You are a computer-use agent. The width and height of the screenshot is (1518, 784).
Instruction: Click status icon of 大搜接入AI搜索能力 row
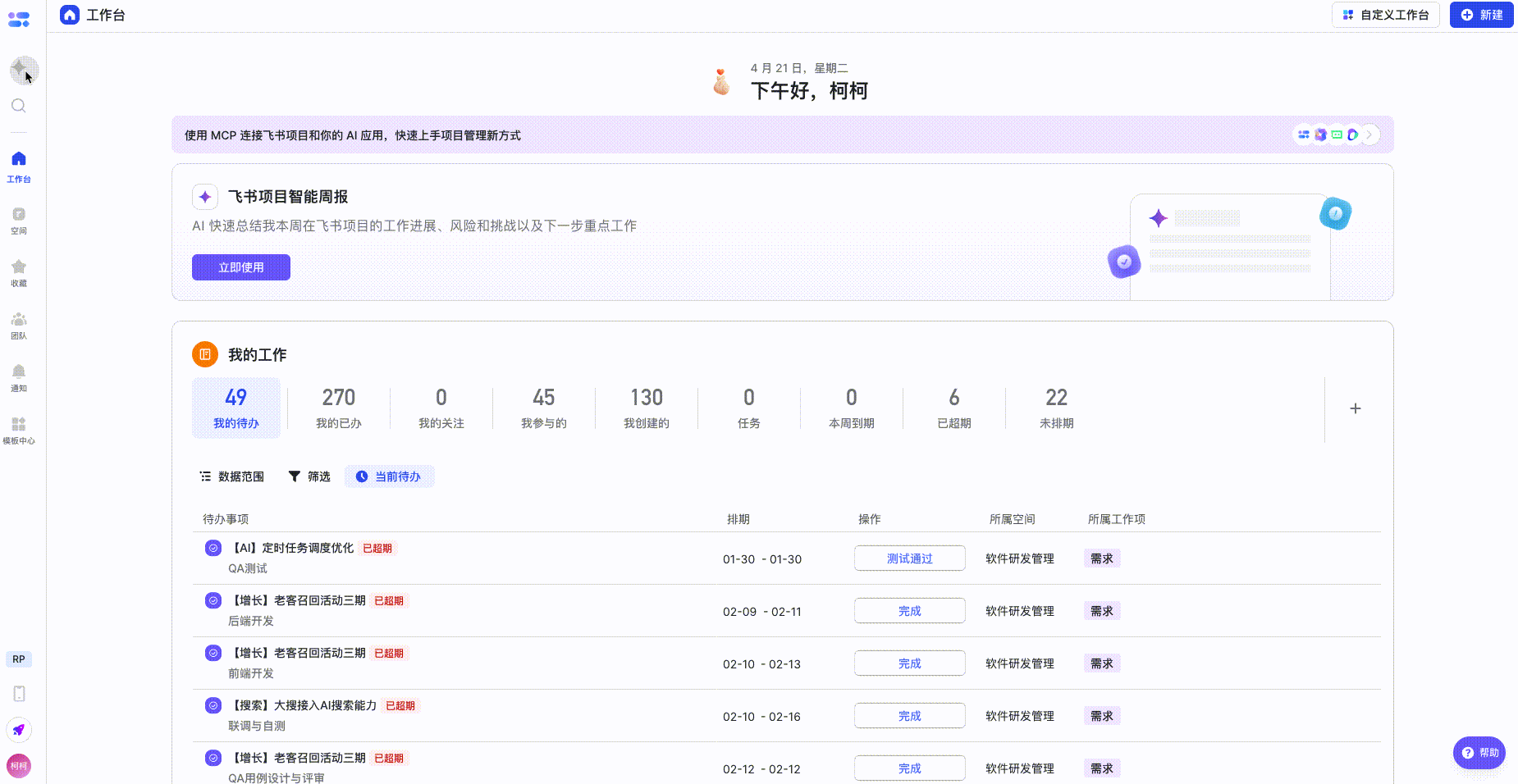213,705
